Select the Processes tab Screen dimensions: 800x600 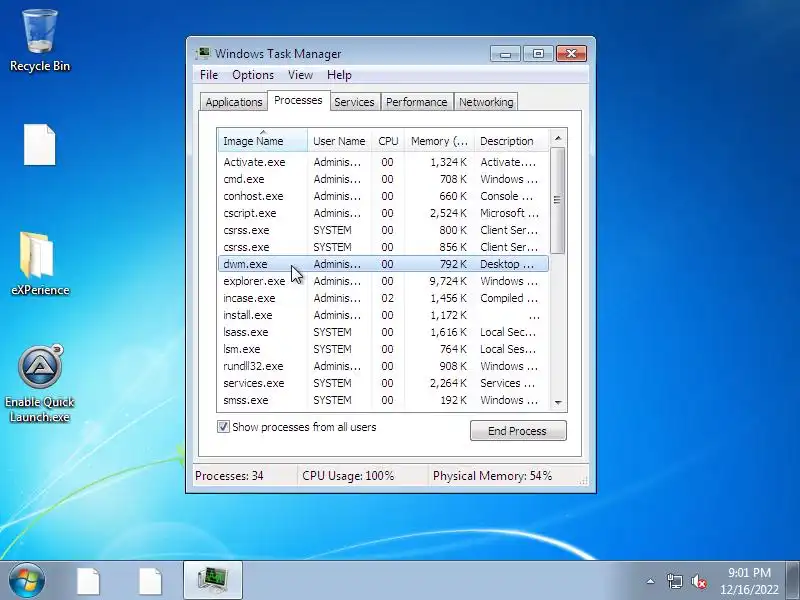click(x=298, y=100)
